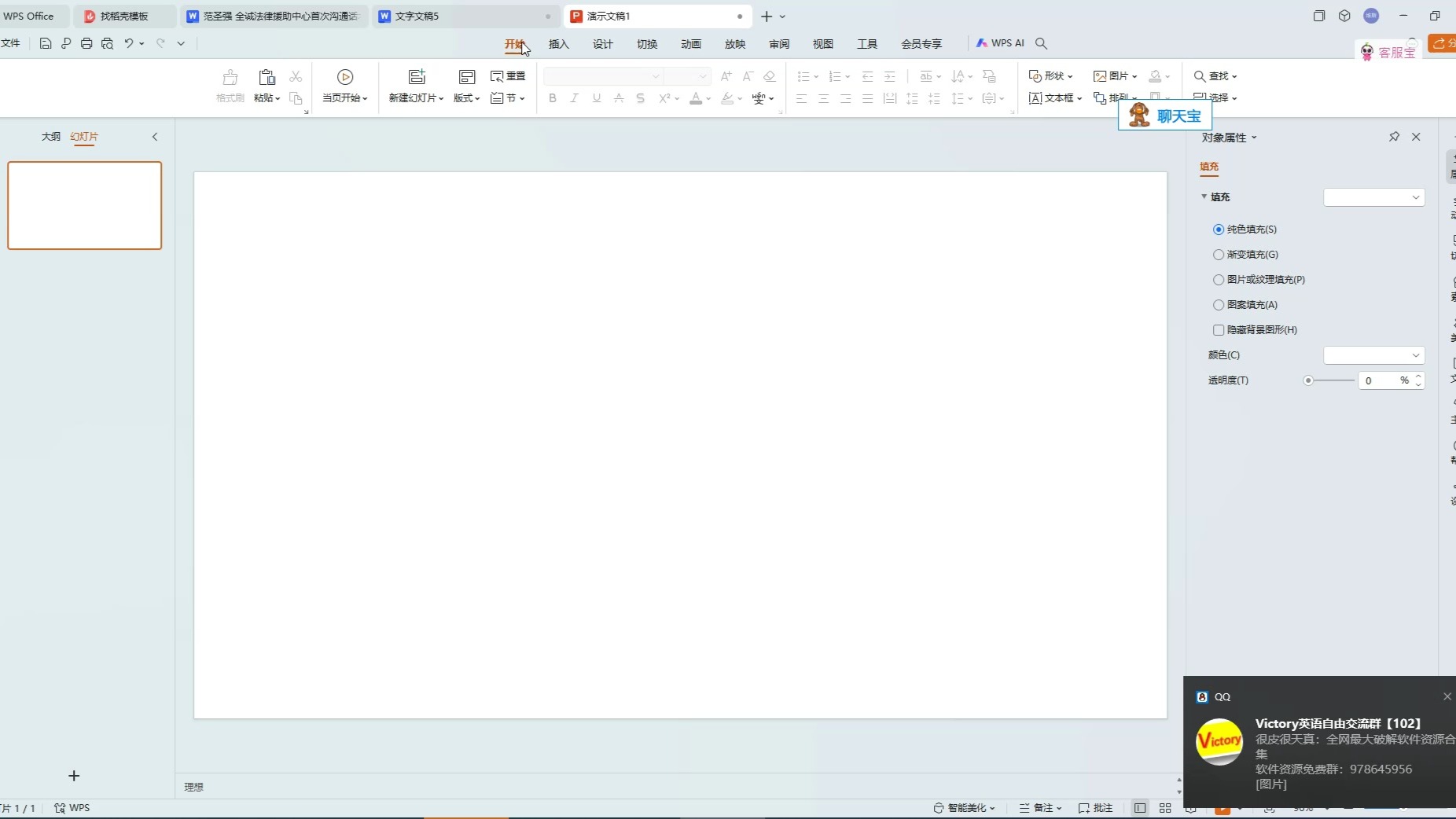The height and width of the screenshot is (819, 1456).
Task: Switch to the 大纲 outline tab
Action: tap(51, 137)
